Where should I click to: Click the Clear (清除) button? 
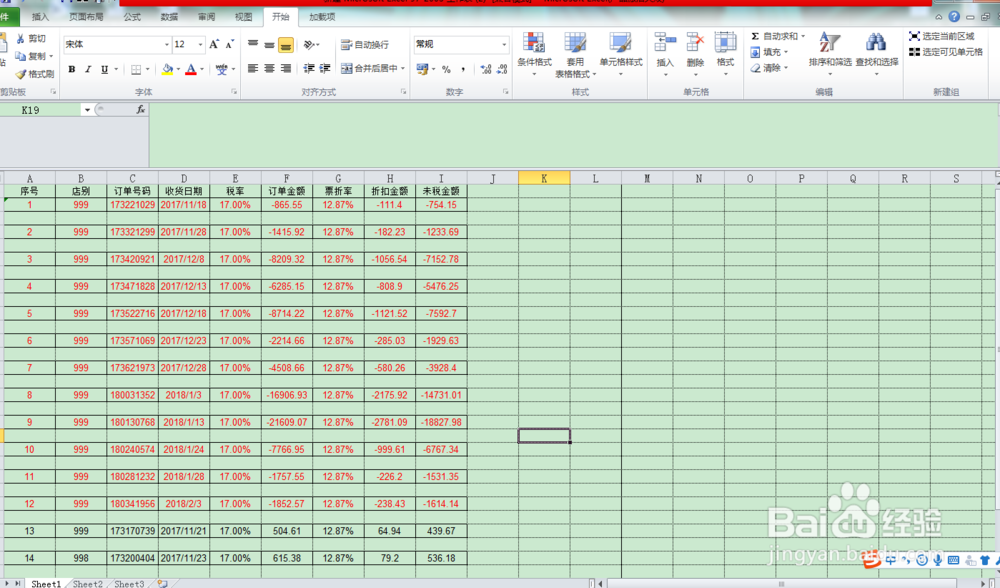pyautogui.click(x=770, y=68)
